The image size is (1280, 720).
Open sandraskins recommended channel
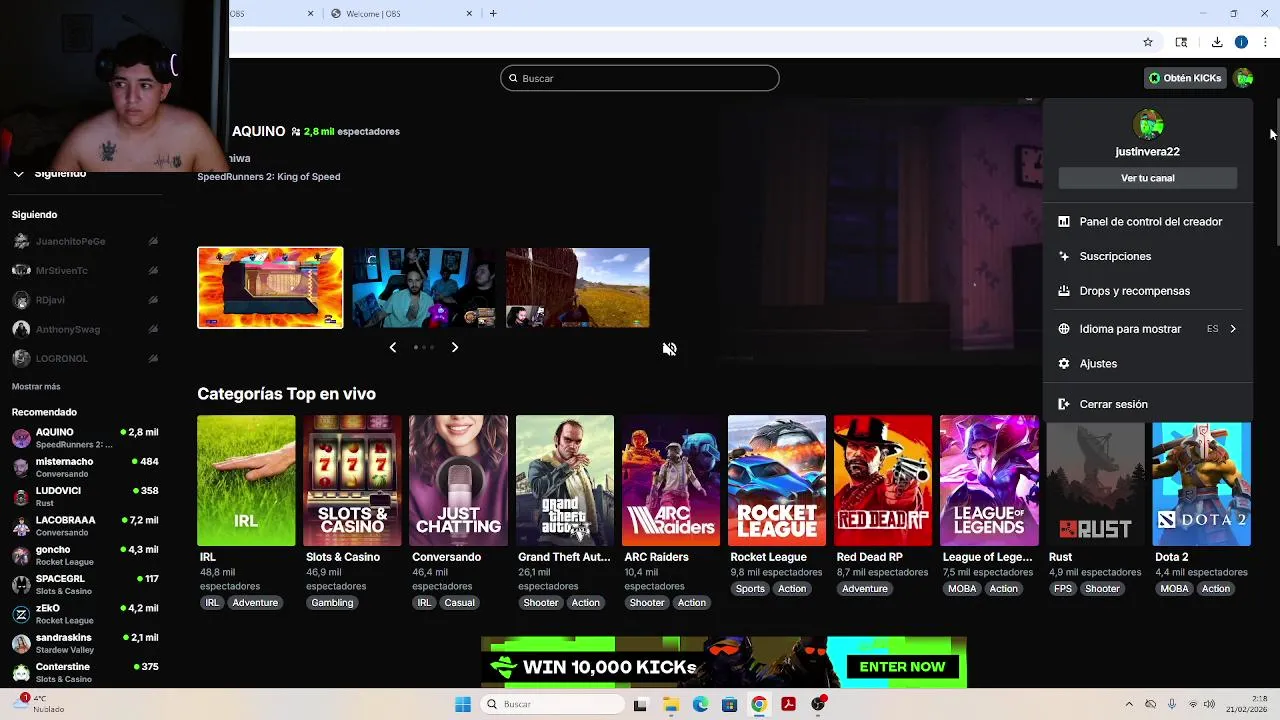(x=84, y=643)
